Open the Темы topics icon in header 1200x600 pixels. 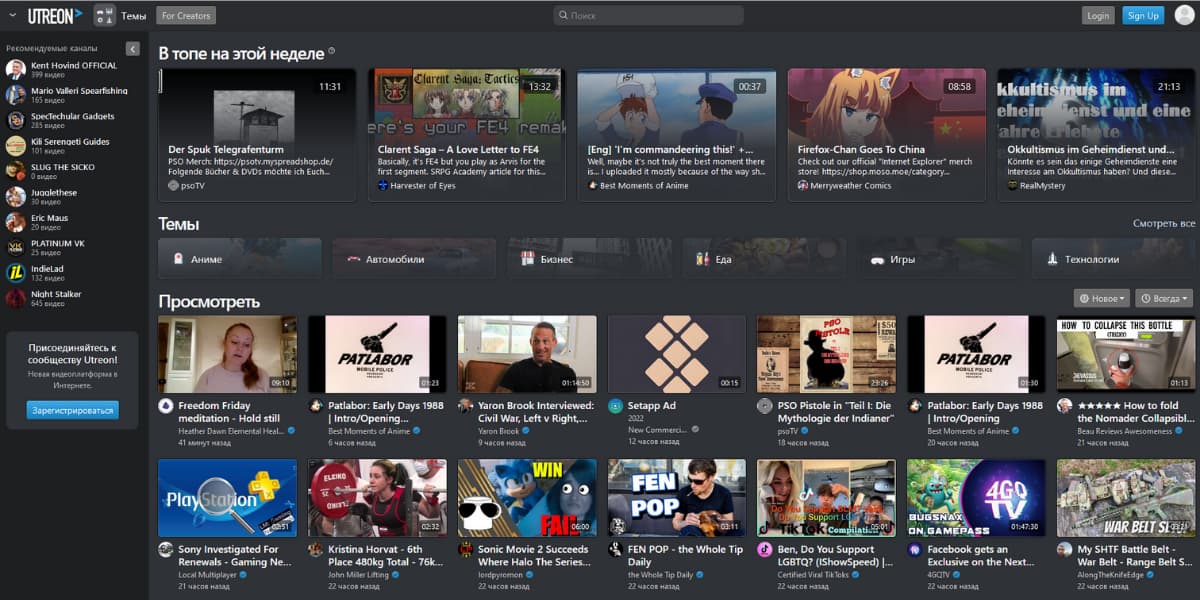[x=104, y=15]
